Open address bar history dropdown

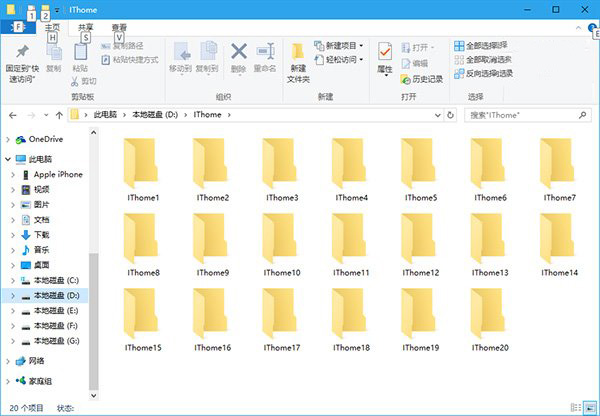(437, 115)
